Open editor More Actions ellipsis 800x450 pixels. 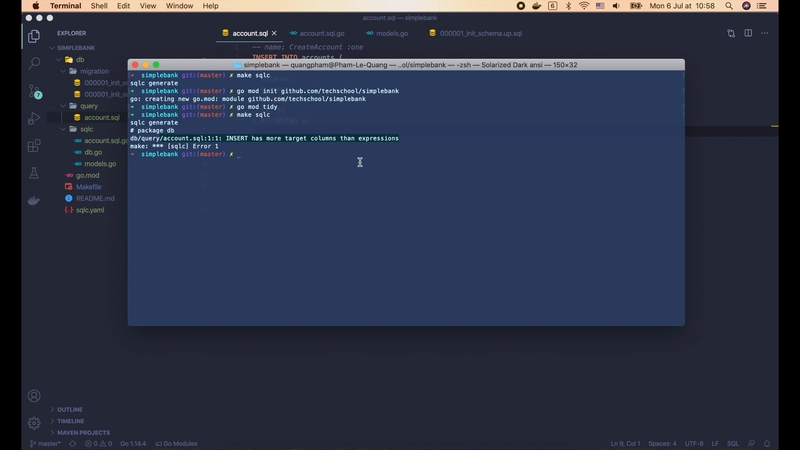click(765, 33)
